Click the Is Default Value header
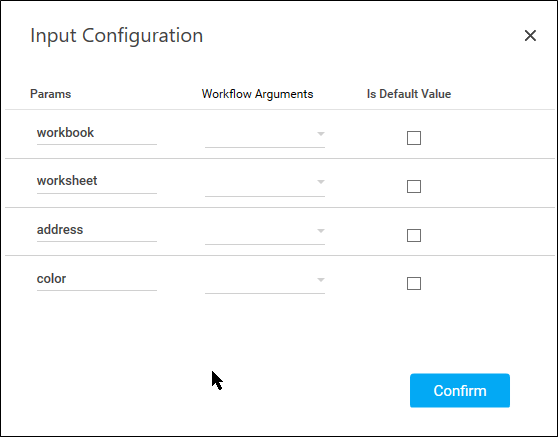 [x=409, y=94]
